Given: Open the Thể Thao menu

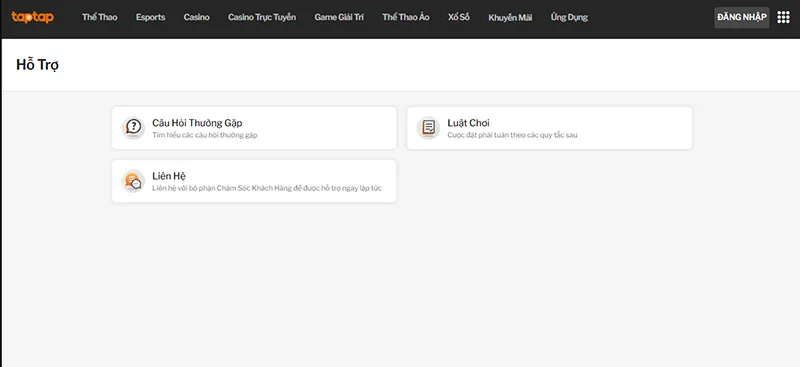Looking at the screenshot, I should pos(99,17).
